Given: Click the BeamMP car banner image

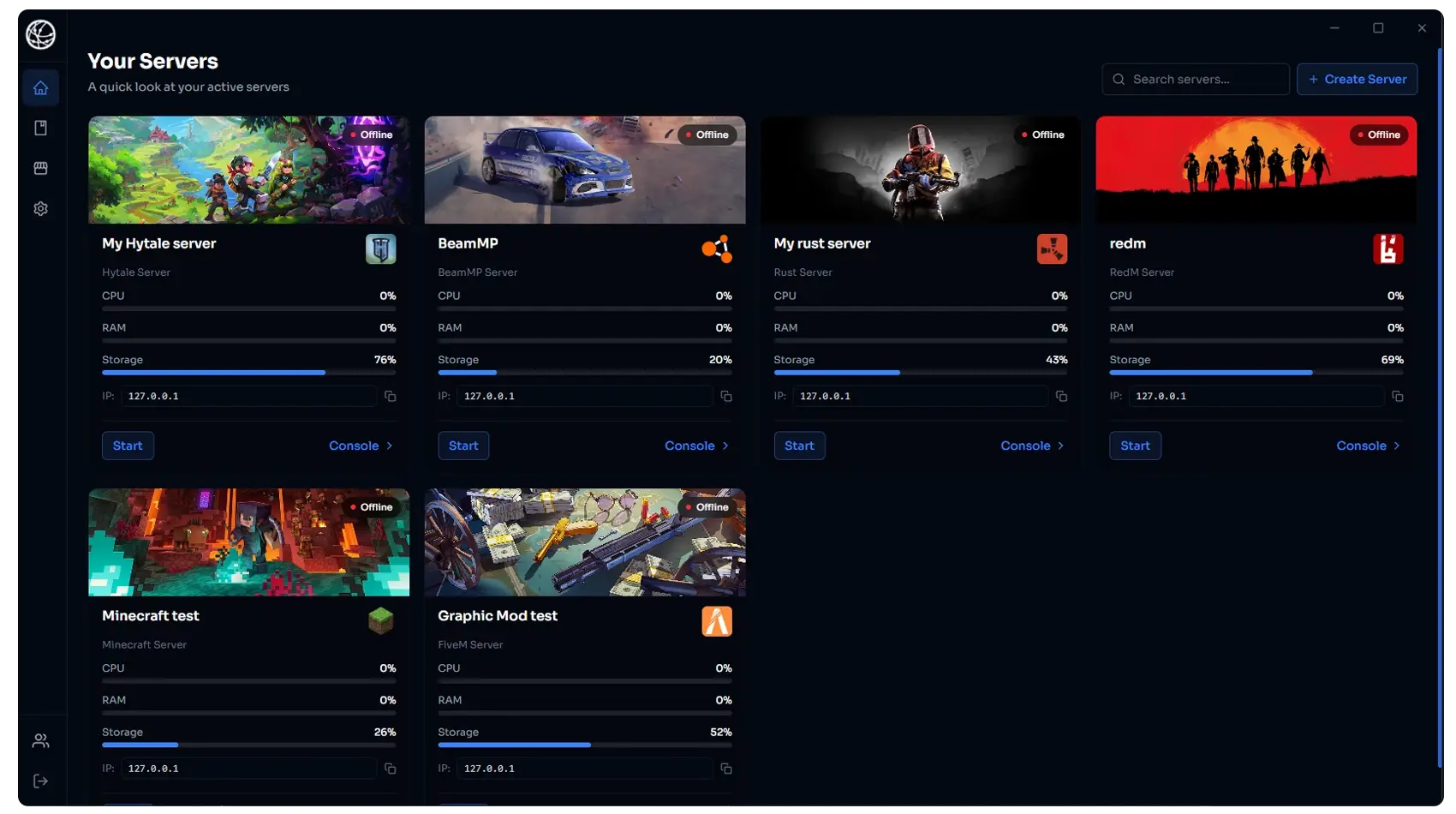Looking at the screenshot, I should click(585, 171).
